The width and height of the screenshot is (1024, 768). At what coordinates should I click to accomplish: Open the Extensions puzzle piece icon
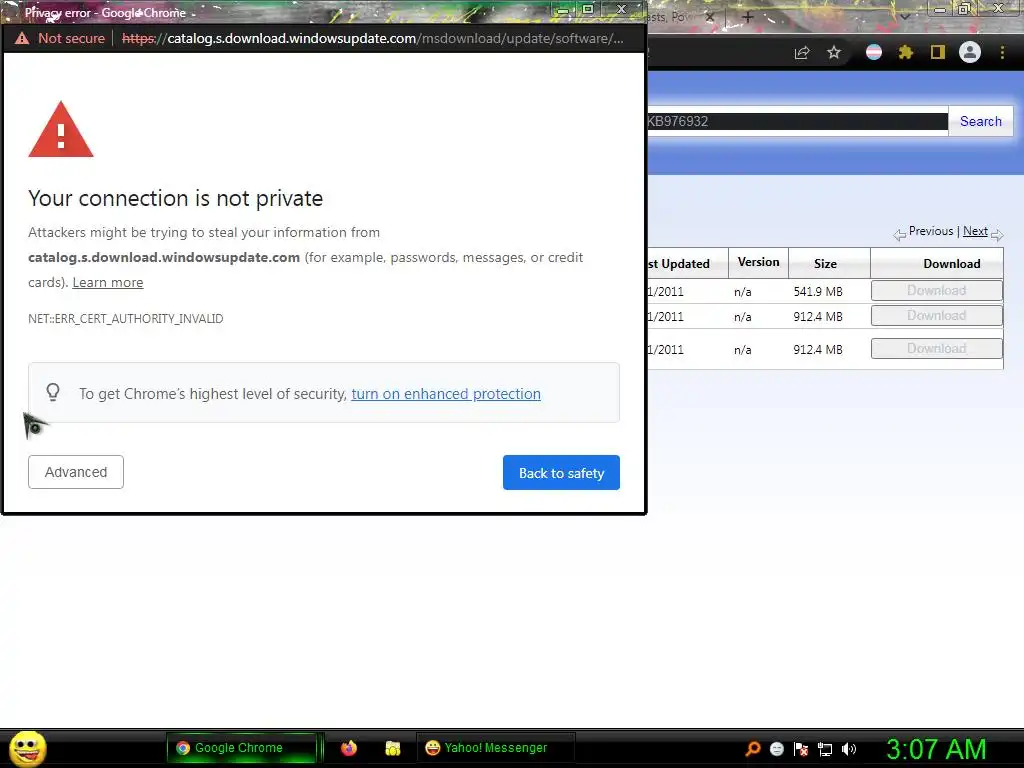coord(906,52)
